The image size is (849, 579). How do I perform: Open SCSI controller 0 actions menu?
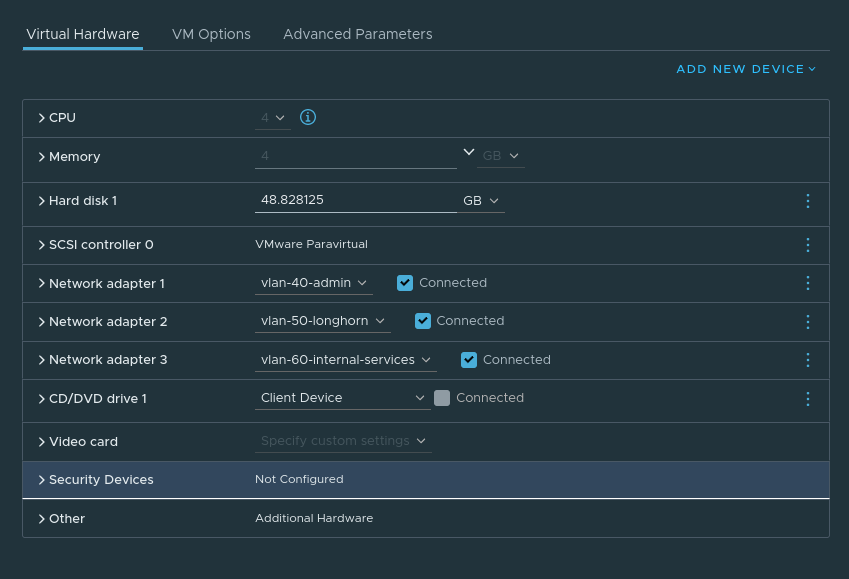[x=807, y=245]
